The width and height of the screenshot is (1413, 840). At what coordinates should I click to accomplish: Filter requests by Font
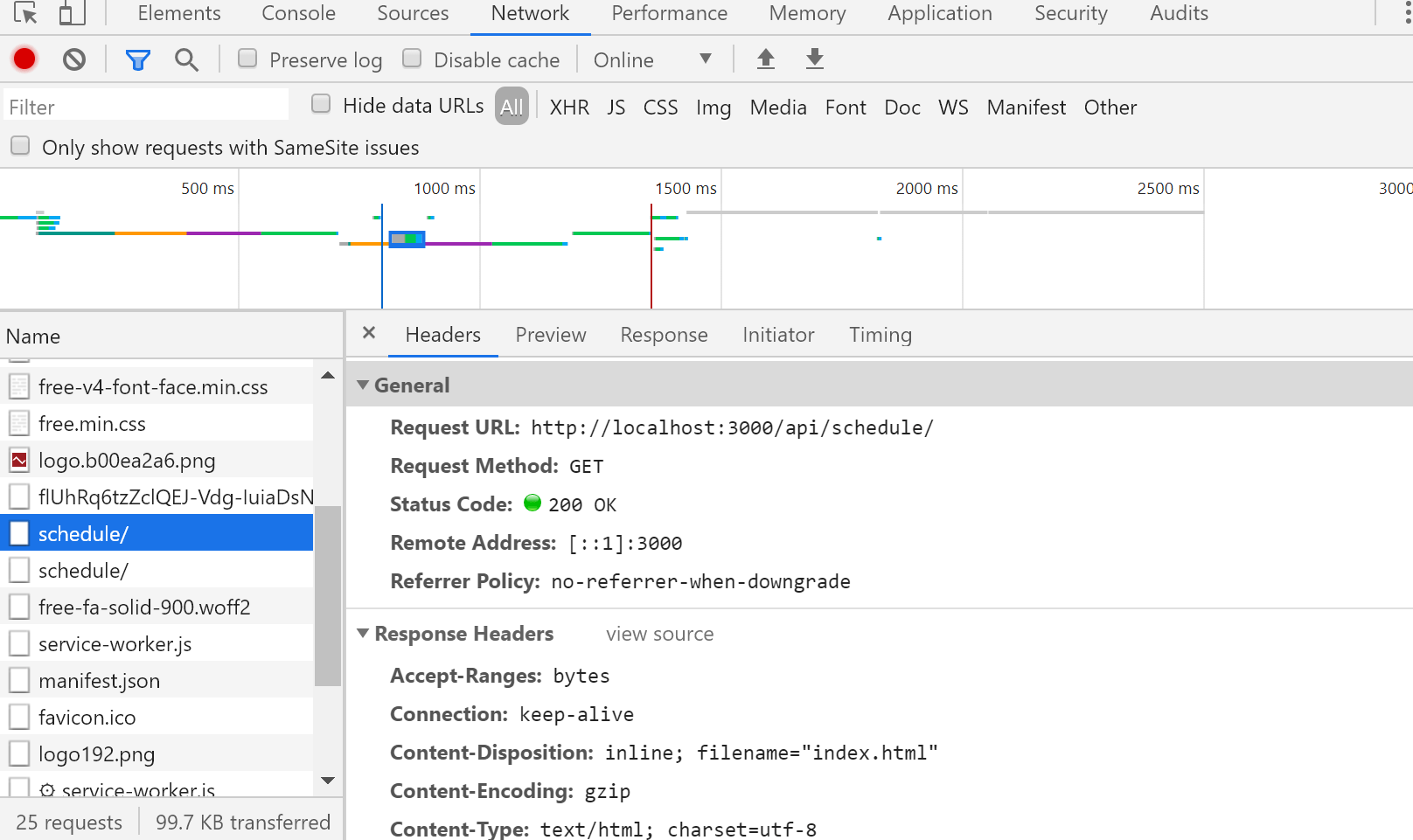(846, 108)
